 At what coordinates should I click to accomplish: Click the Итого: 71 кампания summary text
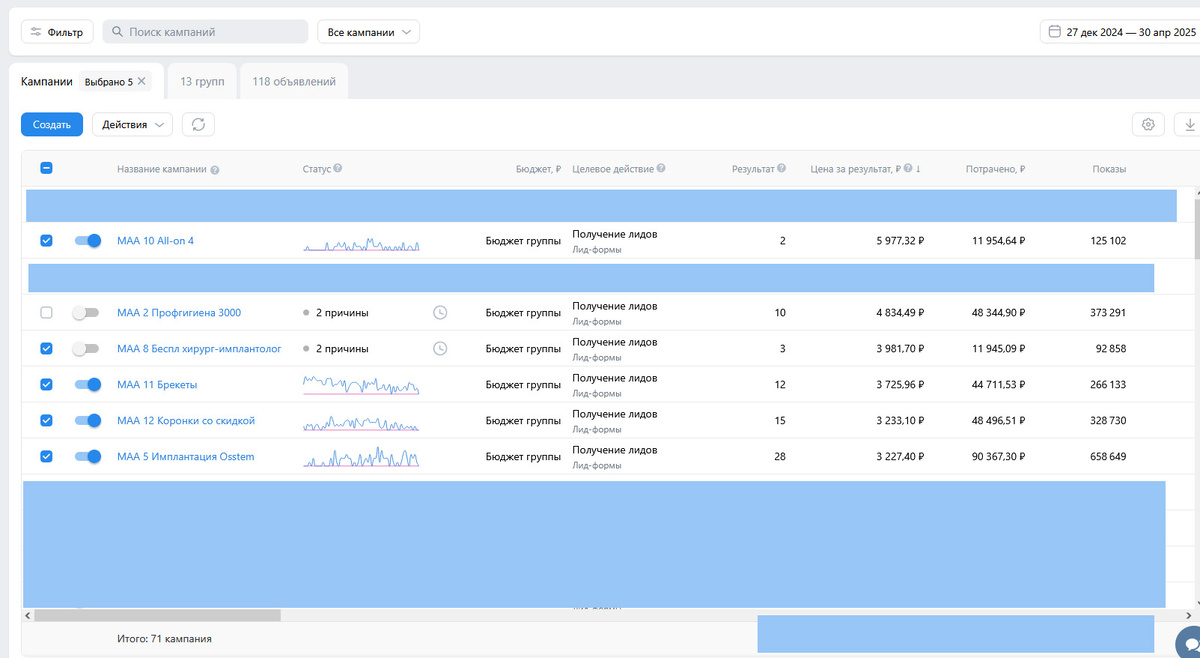click(164, 638)
